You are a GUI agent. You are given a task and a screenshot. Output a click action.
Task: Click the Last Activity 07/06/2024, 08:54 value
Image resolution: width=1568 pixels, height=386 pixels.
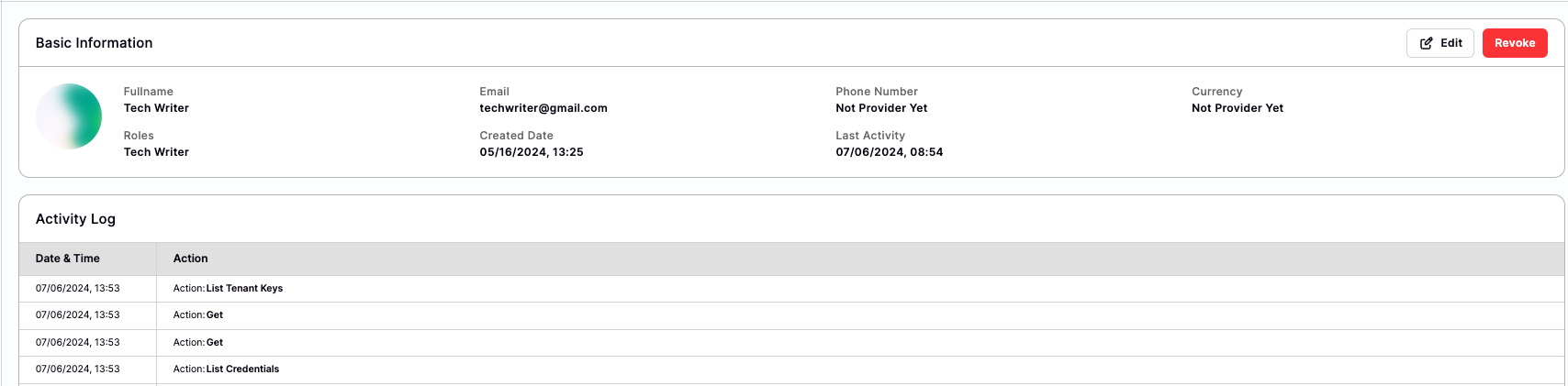tap(889, 152)
